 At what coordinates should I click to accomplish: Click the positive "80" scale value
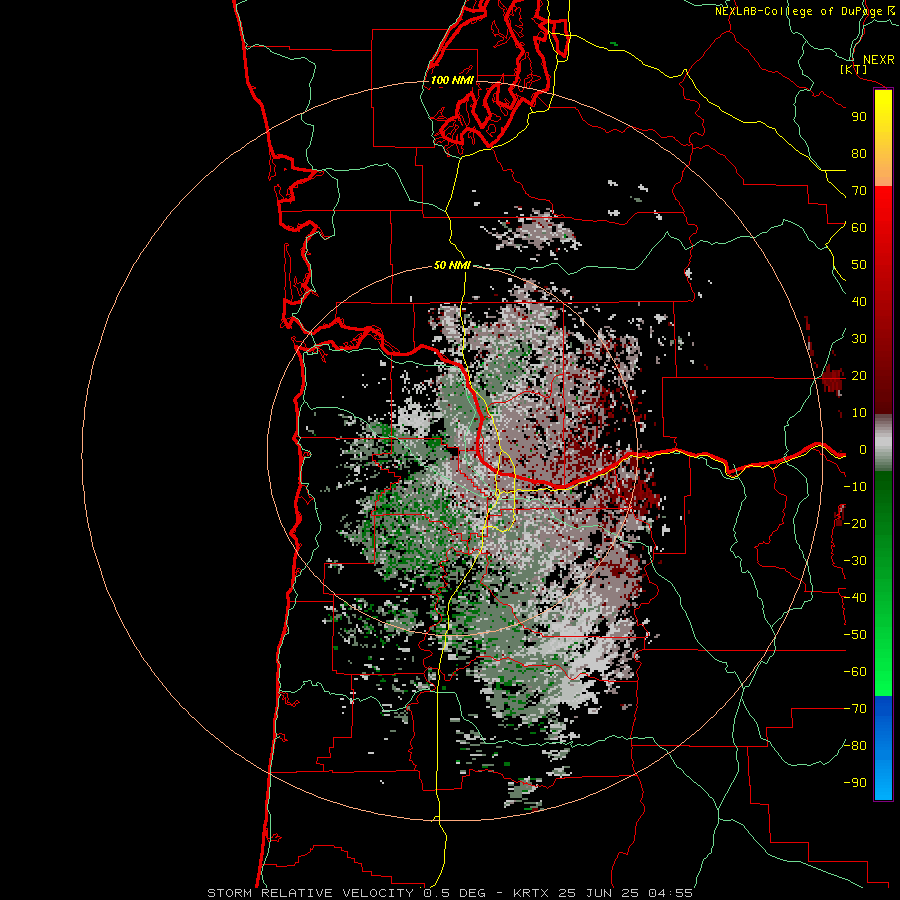coord(859,153)
